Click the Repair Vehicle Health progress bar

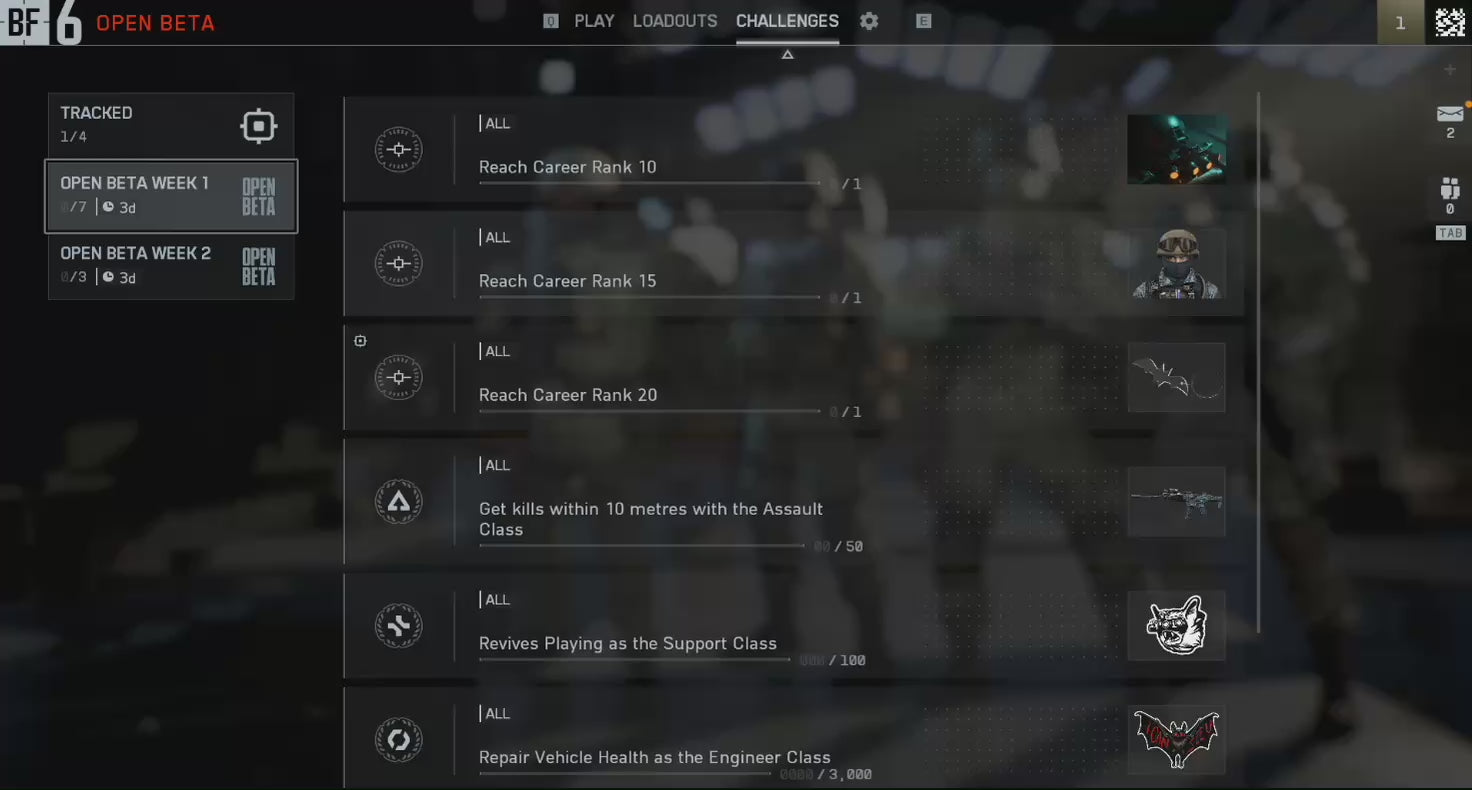[625, 773]
